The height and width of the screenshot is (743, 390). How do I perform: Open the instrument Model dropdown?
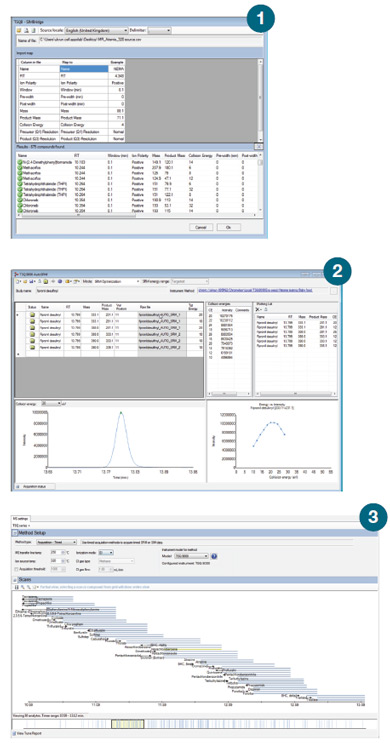pyautogui.click(x=191, y=555)
